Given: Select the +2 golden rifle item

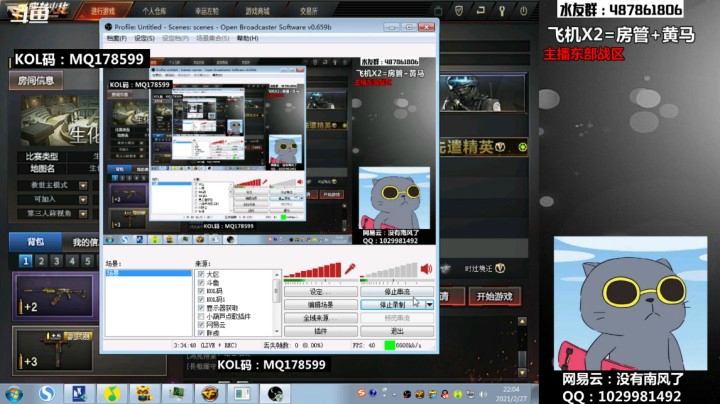Looking at the screenshot, I should point(56,296).
